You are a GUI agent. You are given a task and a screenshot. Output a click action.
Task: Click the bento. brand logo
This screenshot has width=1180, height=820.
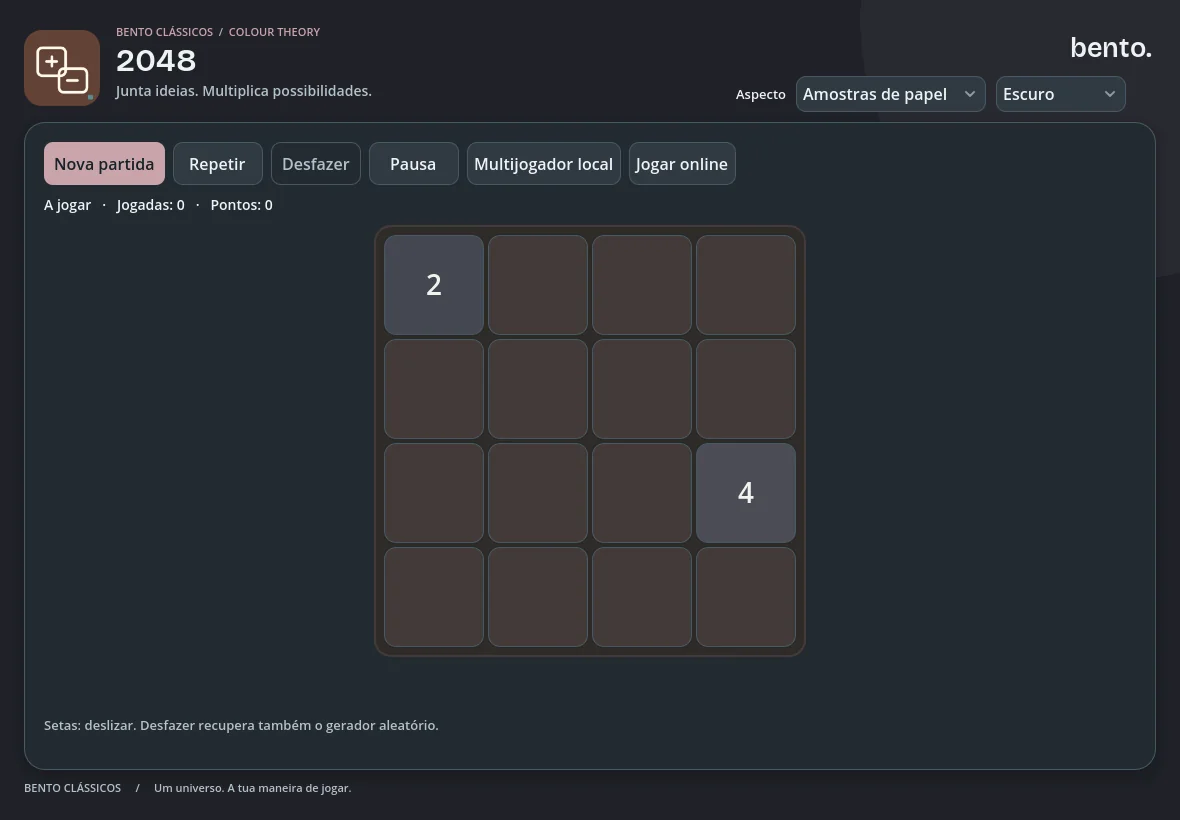(1111, 47)
